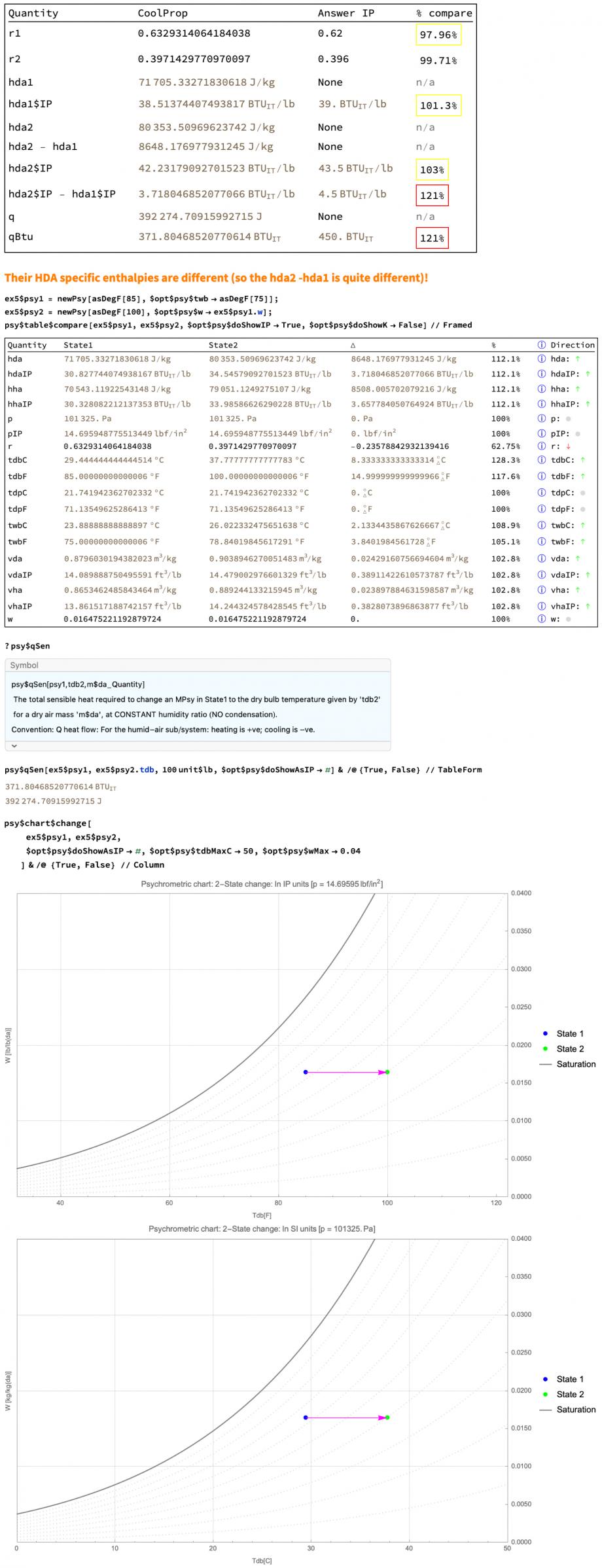The image size is (602, 1568).
Task: Click the orange HDA specific enthalpies heading
Action: [216, 278]
